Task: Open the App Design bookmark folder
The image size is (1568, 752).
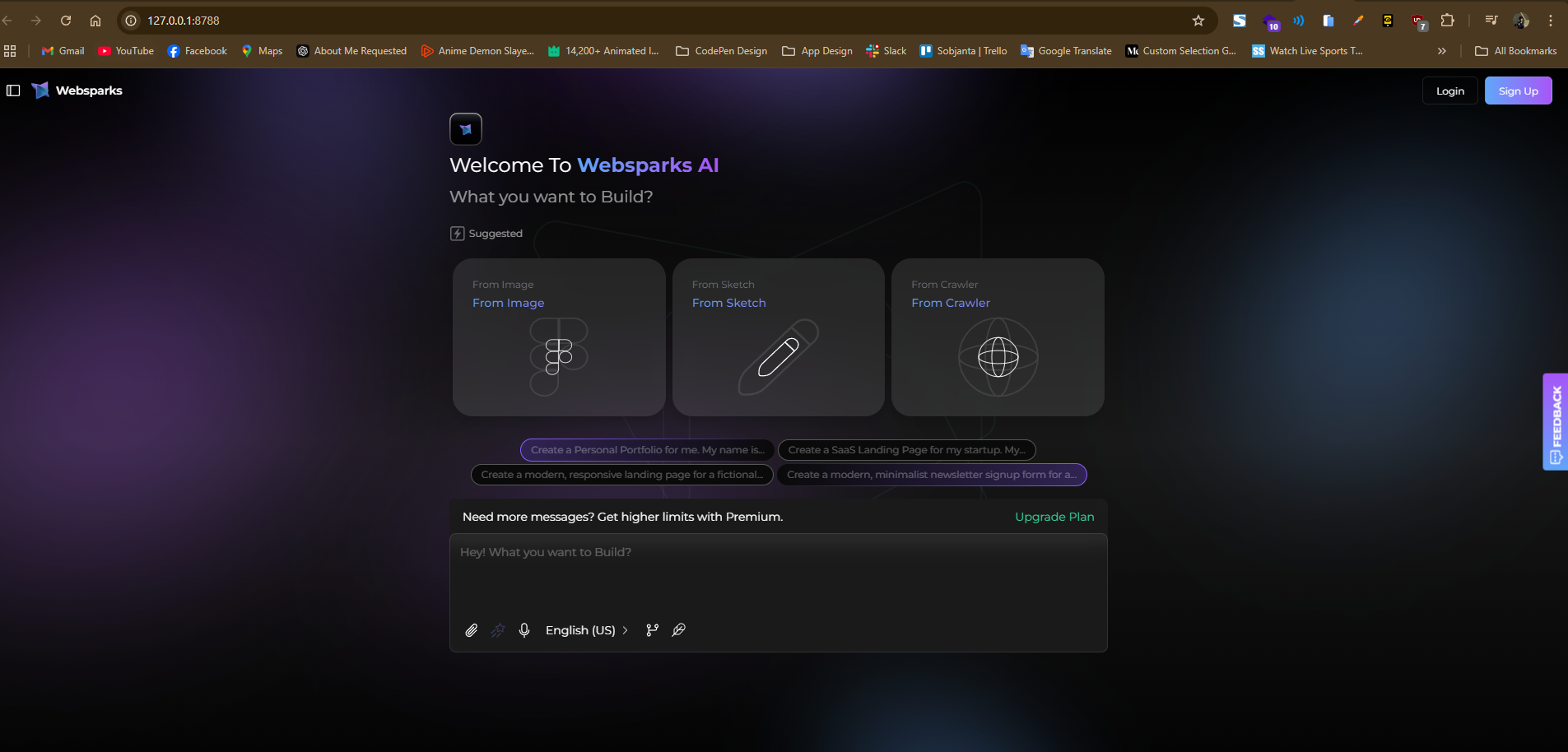Action: coord(817,51)
